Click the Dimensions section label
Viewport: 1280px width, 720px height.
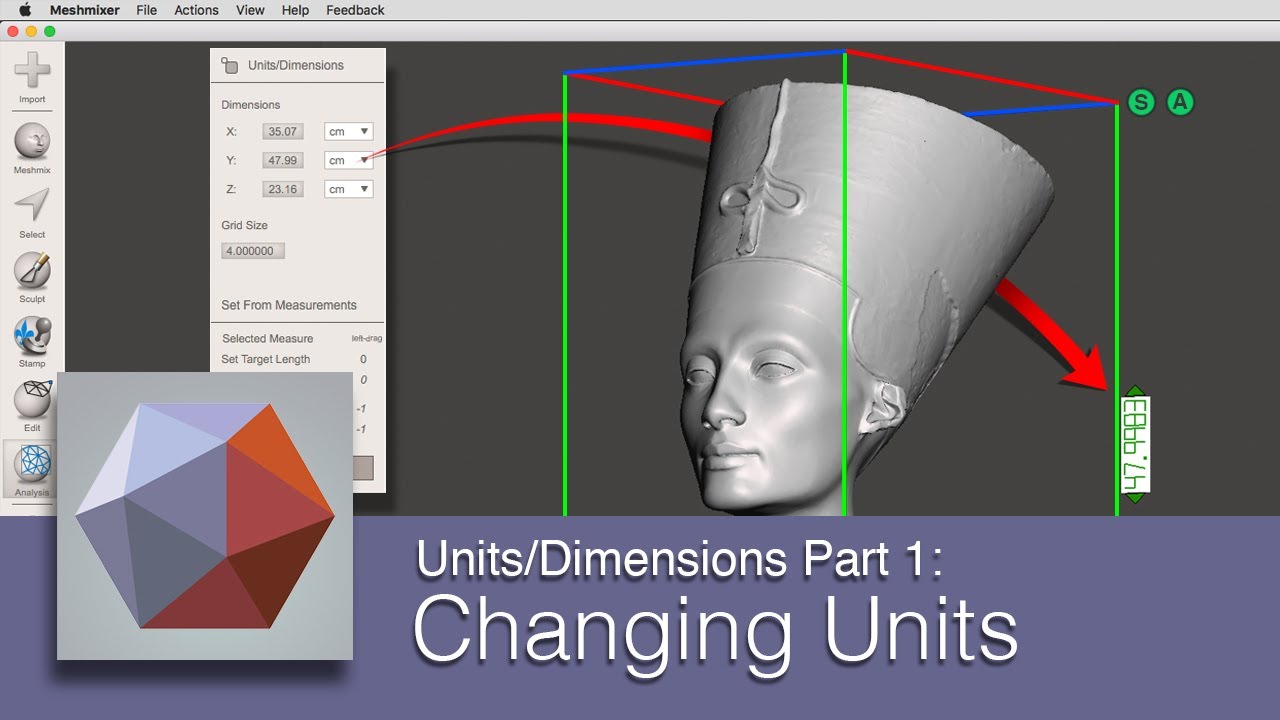[x=251, y=105]
